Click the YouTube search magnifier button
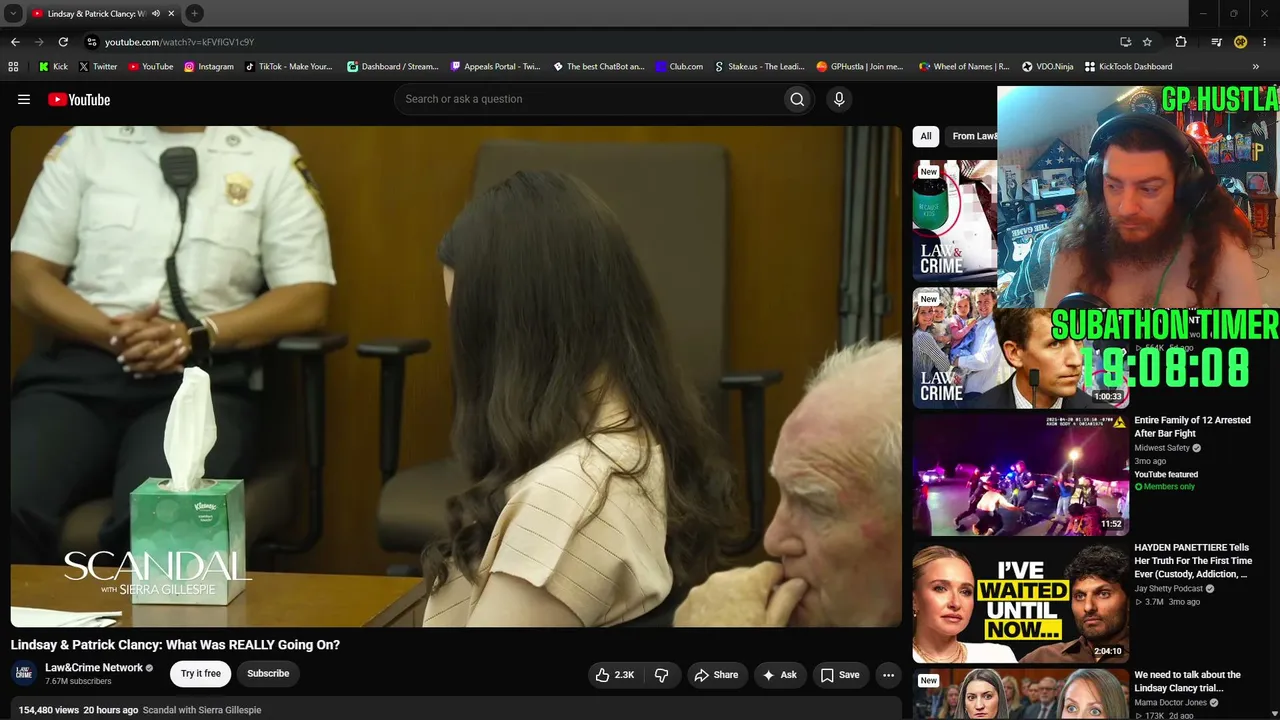Viewport: 1280px width, 720px height. (797, 99)
